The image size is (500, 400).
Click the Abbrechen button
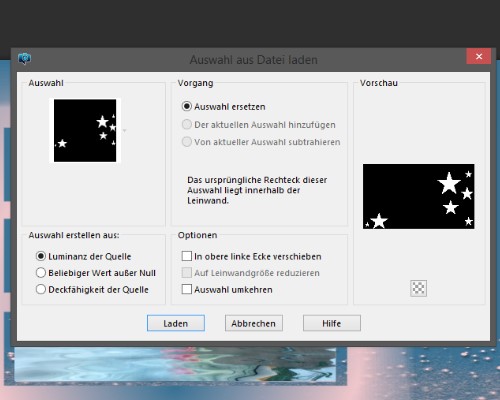pyautogui.click(x=254, y=323)
